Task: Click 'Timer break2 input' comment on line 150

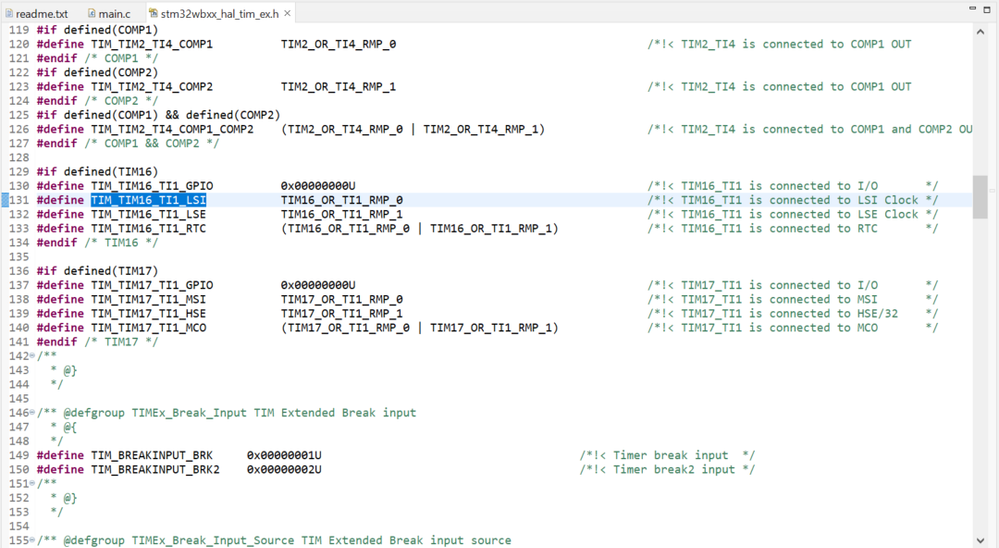Action: coord(674,470)
